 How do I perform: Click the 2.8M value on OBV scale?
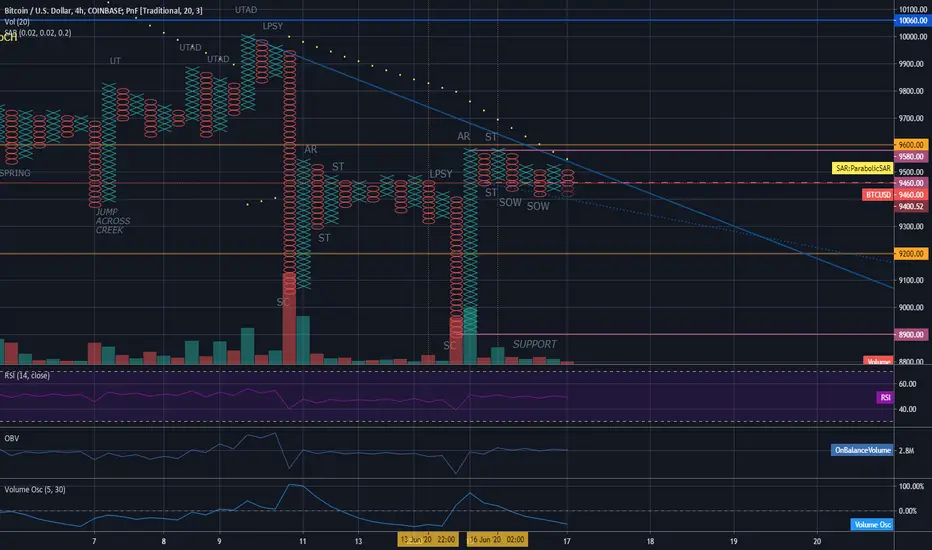coord(906,451)
